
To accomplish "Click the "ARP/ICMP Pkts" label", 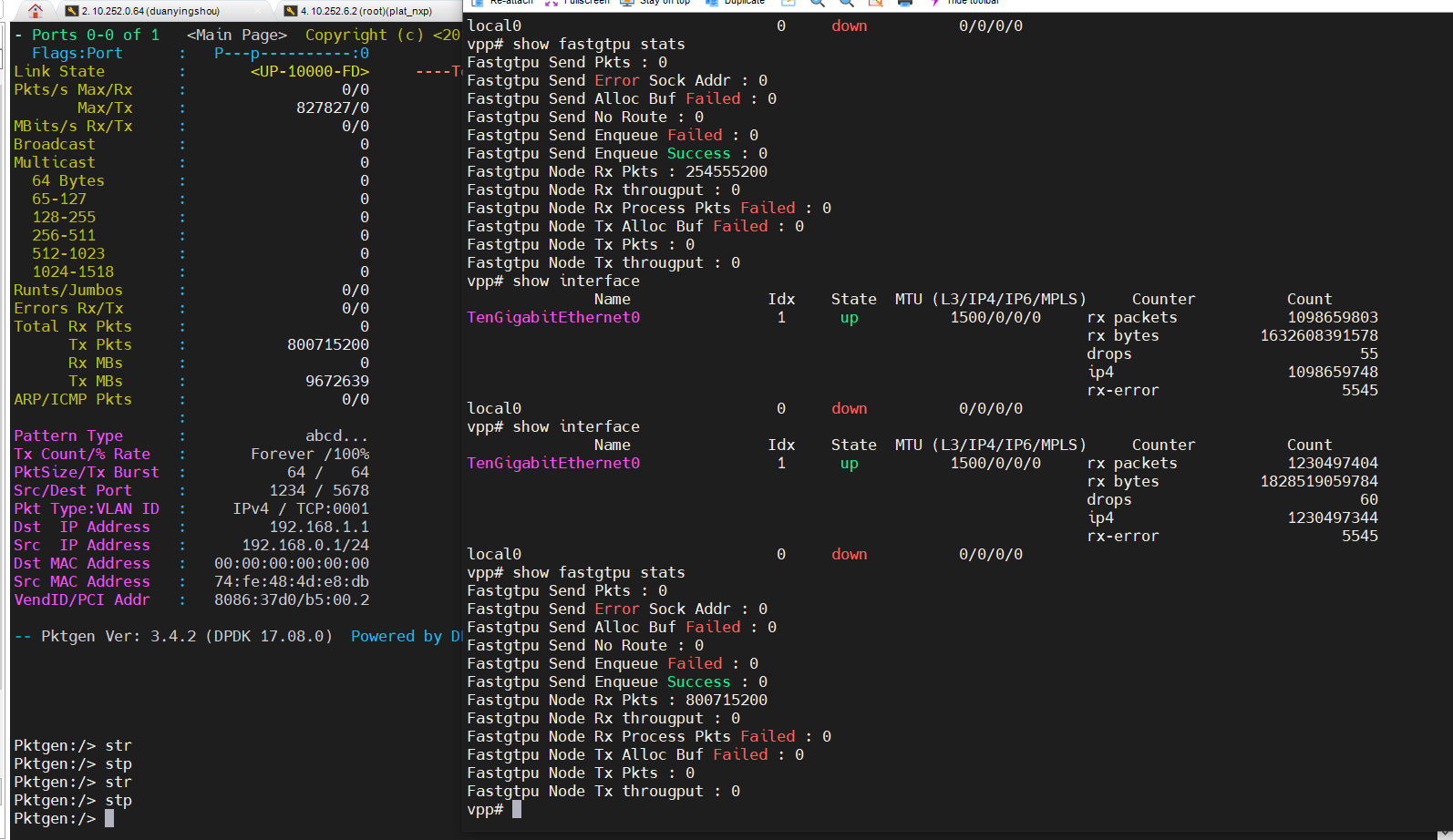I will [x=73, y=399].
